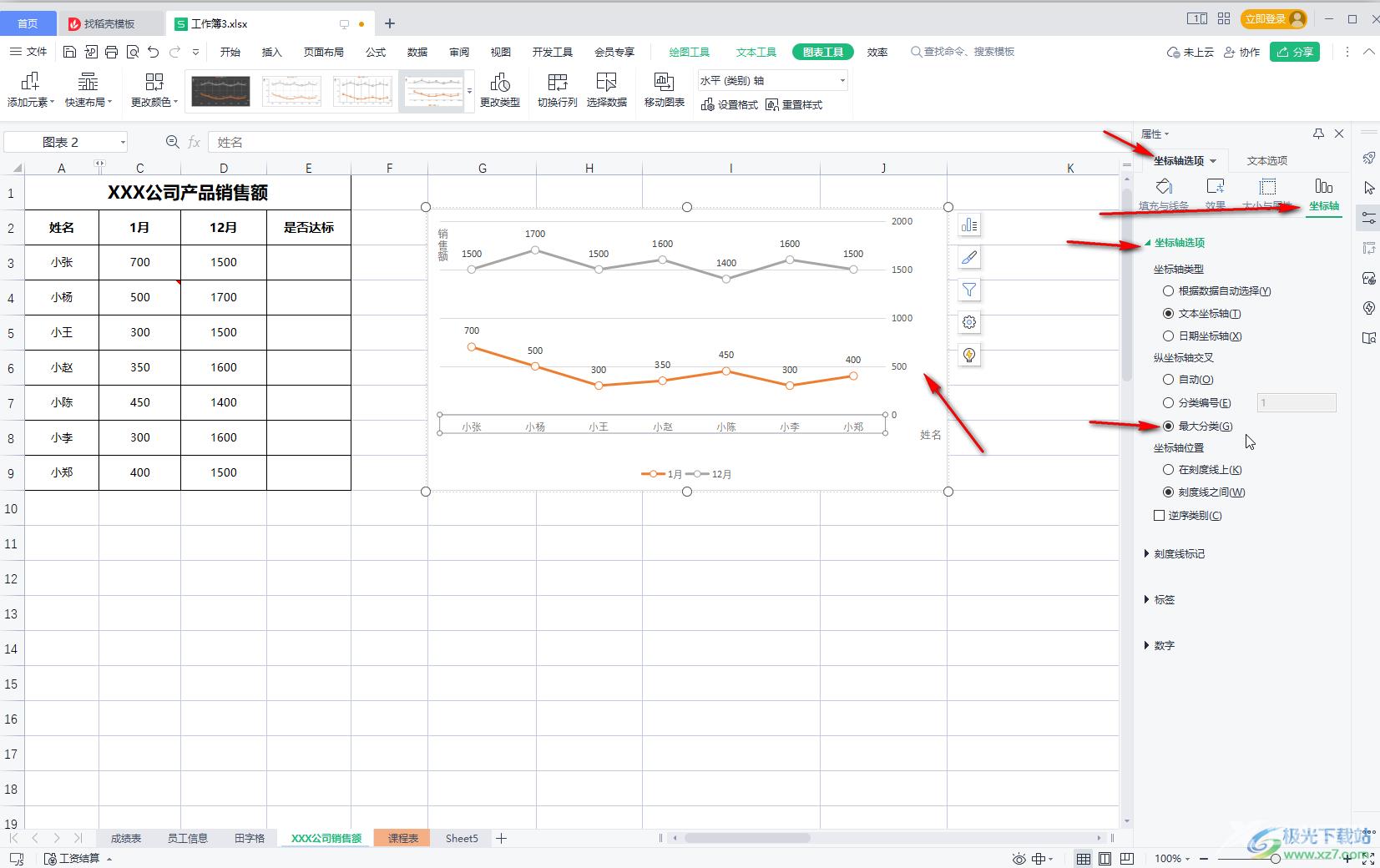Switch to normal view icon in status bar

click(1083, 858)
